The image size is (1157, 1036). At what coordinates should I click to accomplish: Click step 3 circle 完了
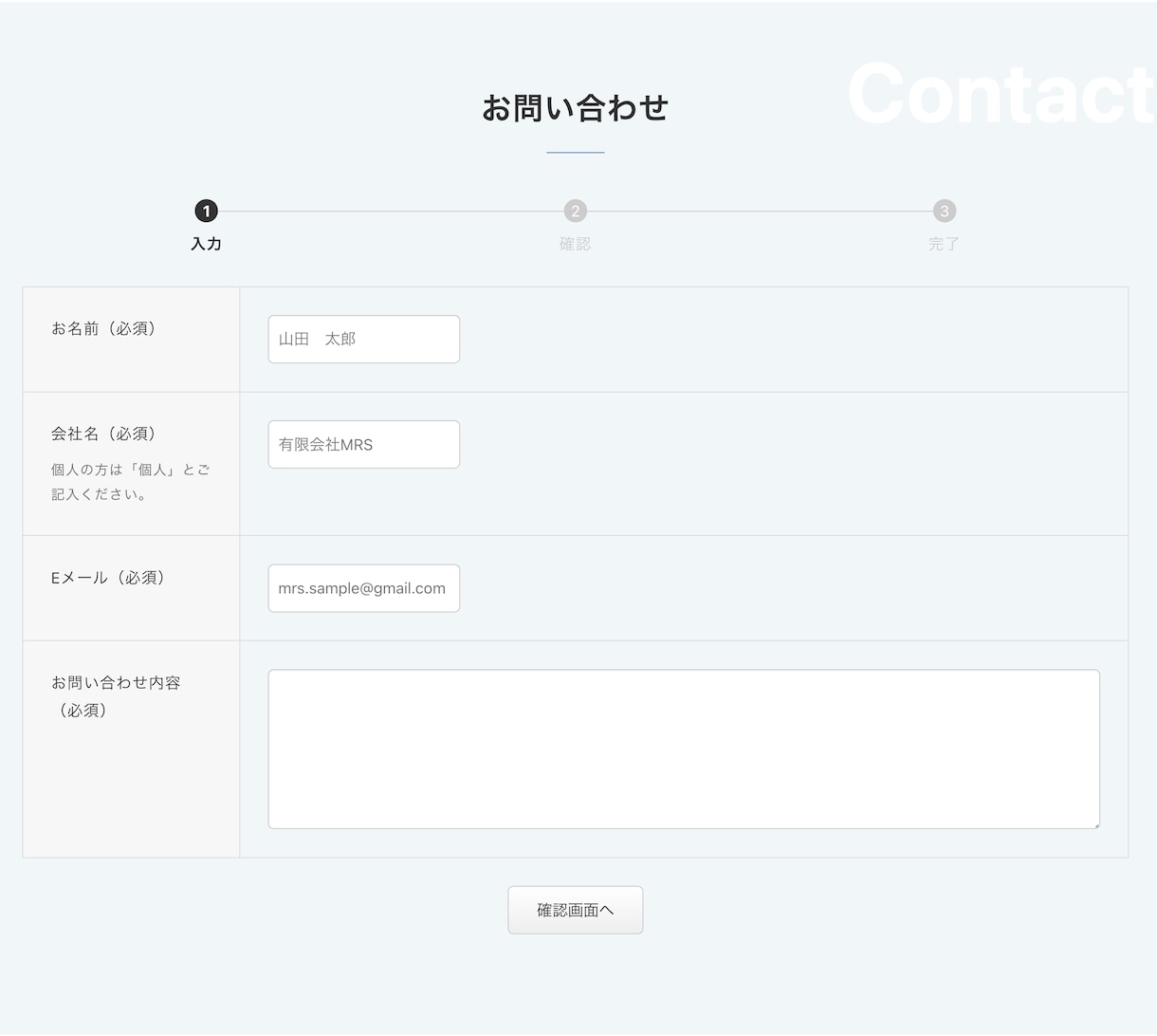click(944, 211)
